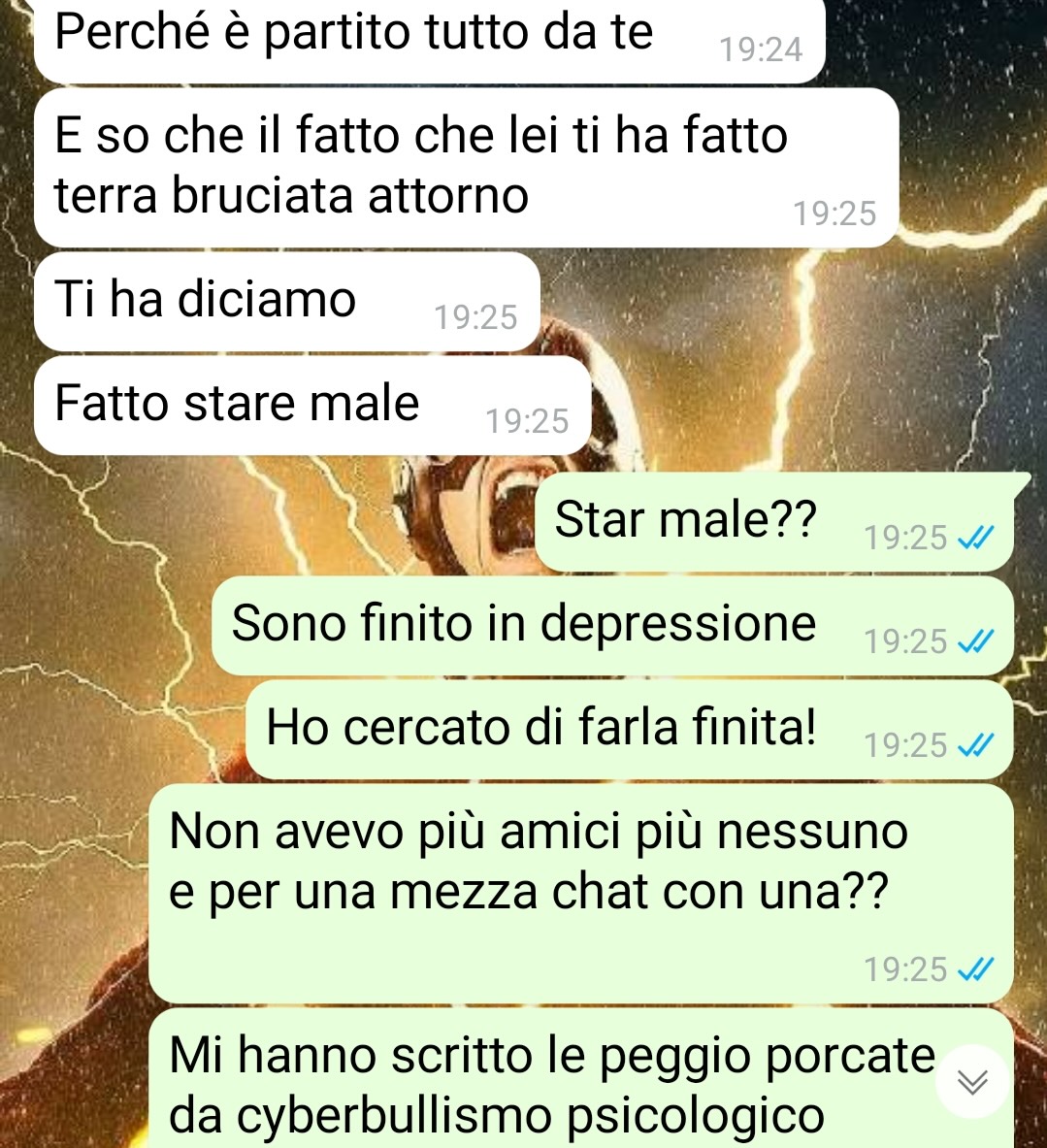The width and height of the screenshot is (1047, 1148).
Task: Select the 'Star male??' sent message
Action: (776, 521)
